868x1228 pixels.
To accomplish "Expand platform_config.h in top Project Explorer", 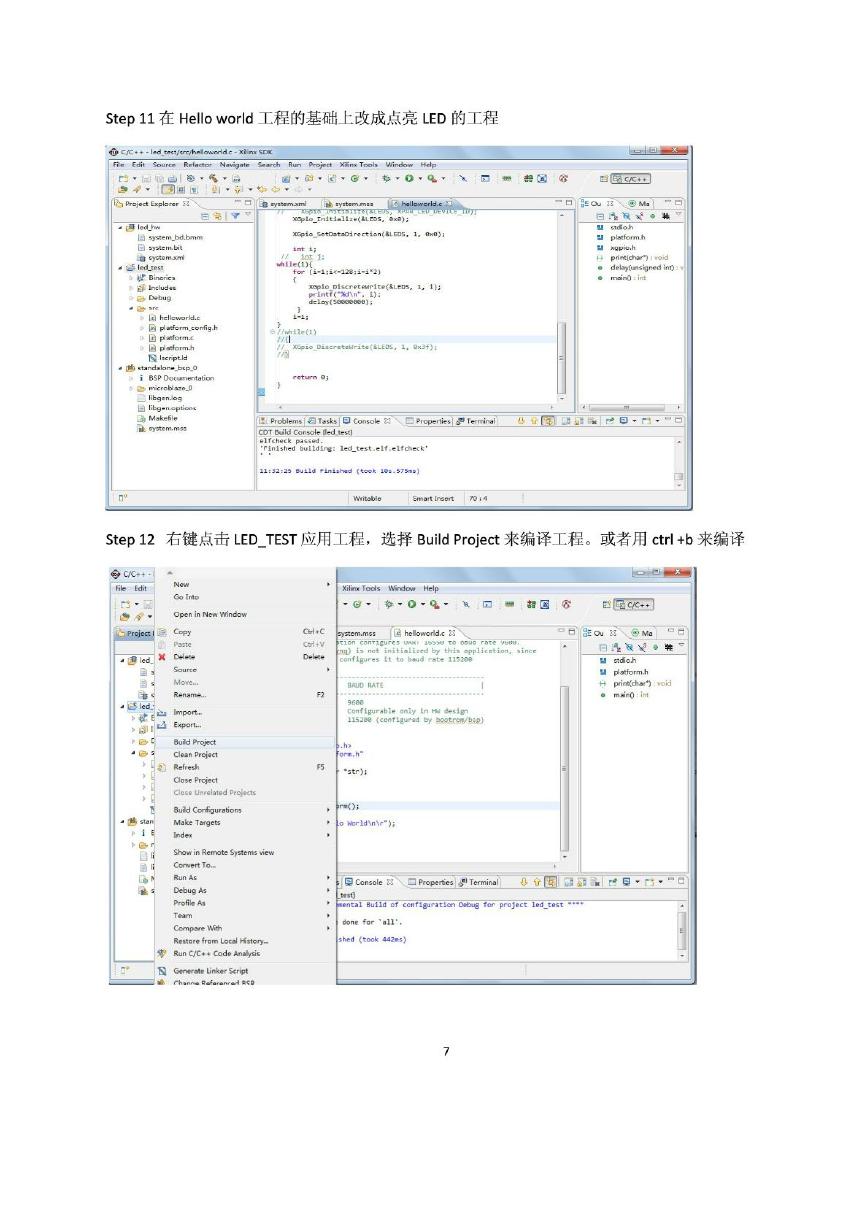I will point(141,328).
